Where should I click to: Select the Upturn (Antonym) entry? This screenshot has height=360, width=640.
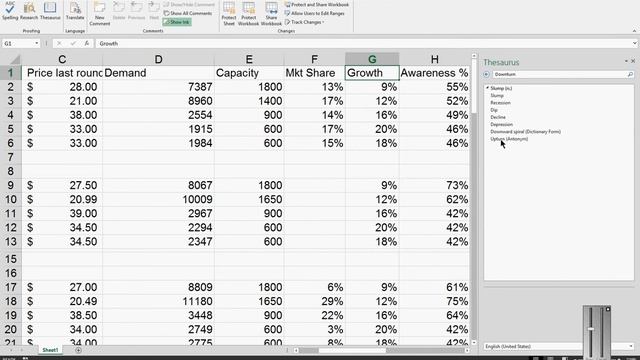click(x=509, y=139)
